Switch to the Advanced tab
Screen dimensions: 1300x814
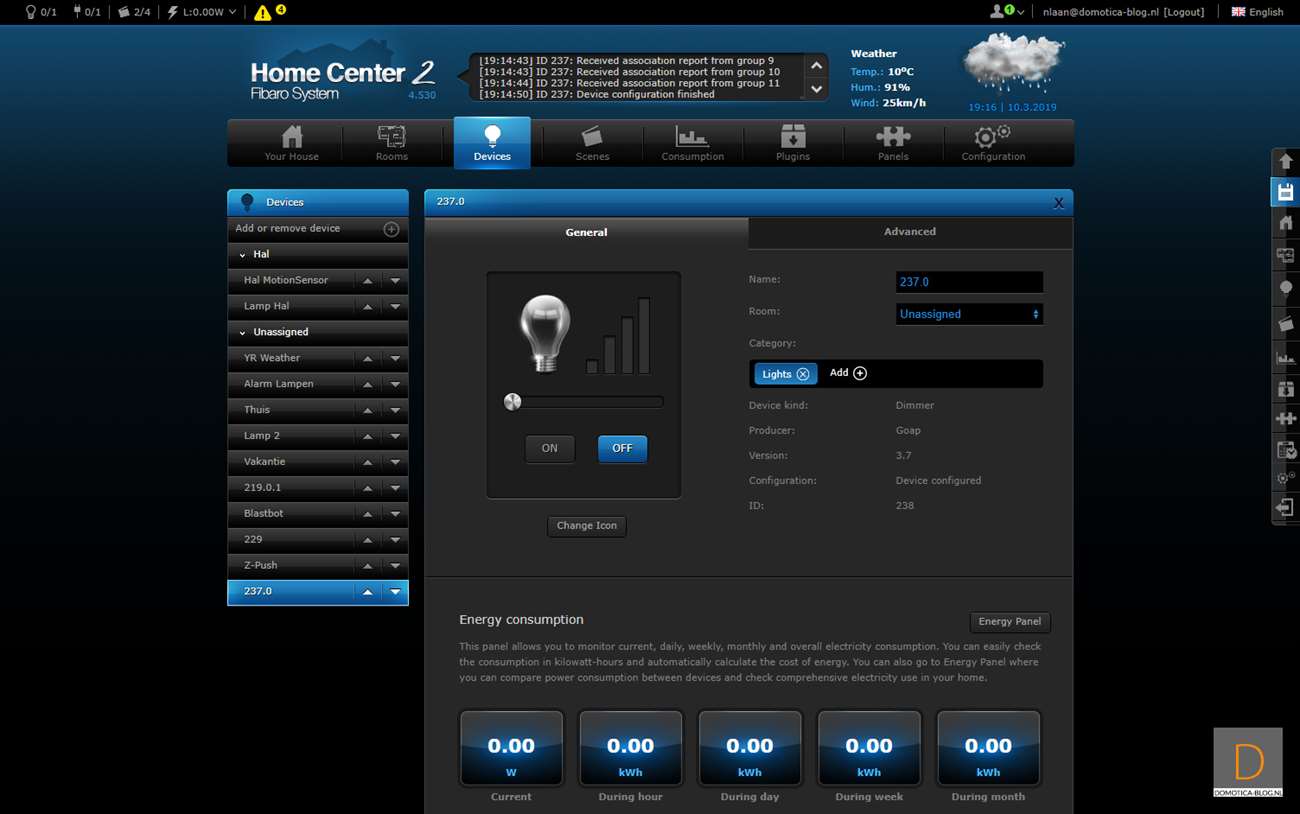pos(910,232)
